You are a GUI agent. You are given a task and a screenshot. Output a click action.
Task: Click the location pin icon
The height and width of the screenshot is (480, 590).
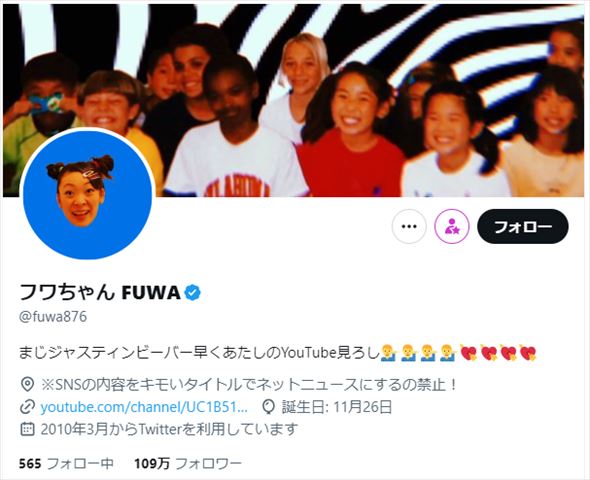(27, 384)
